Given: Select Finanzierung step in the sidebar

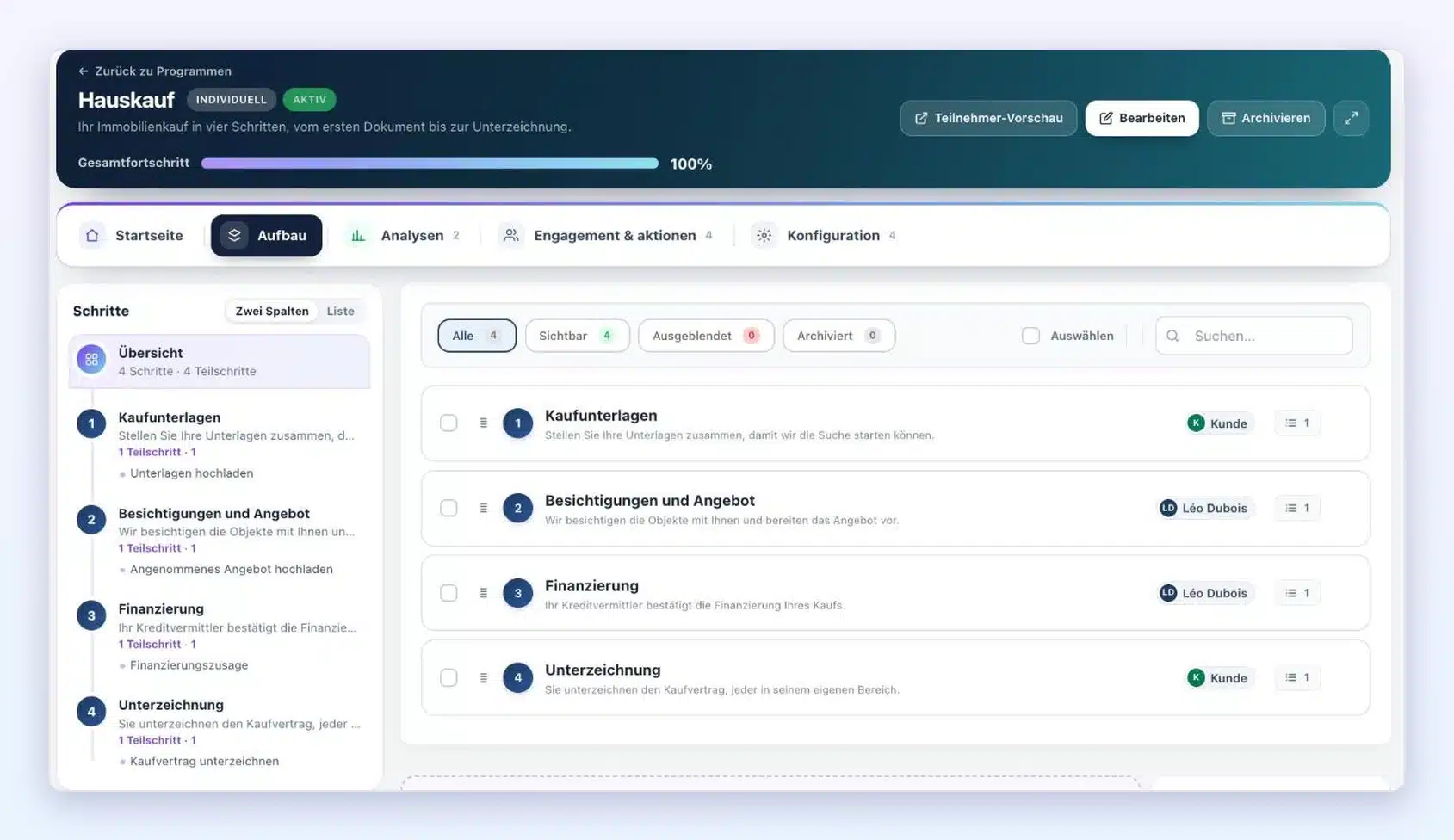Looking at the screenshot, I should (220, 636).
